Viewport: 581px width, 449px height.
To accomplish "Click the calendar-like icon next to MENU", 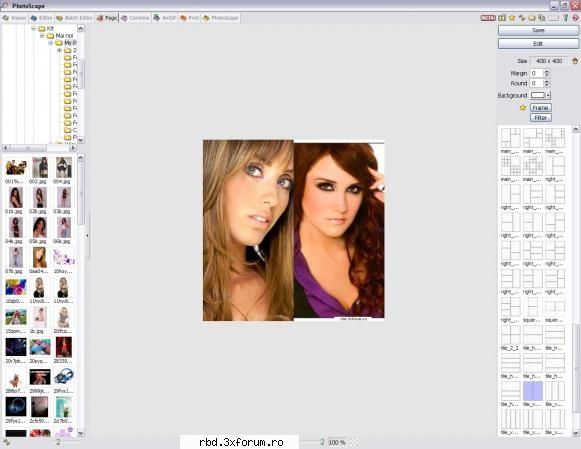I will click(502, 18).
